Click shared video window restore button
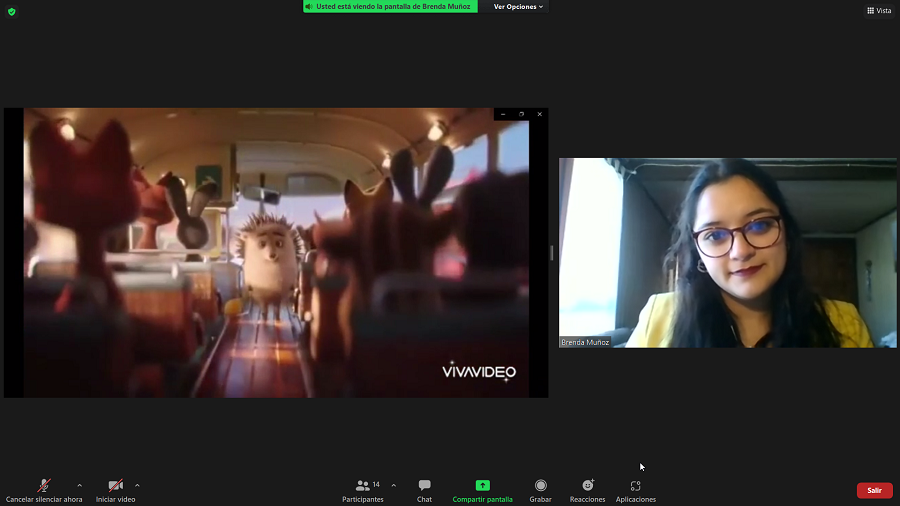The width and height of the screenshot is (900, 506). [521, 114]
